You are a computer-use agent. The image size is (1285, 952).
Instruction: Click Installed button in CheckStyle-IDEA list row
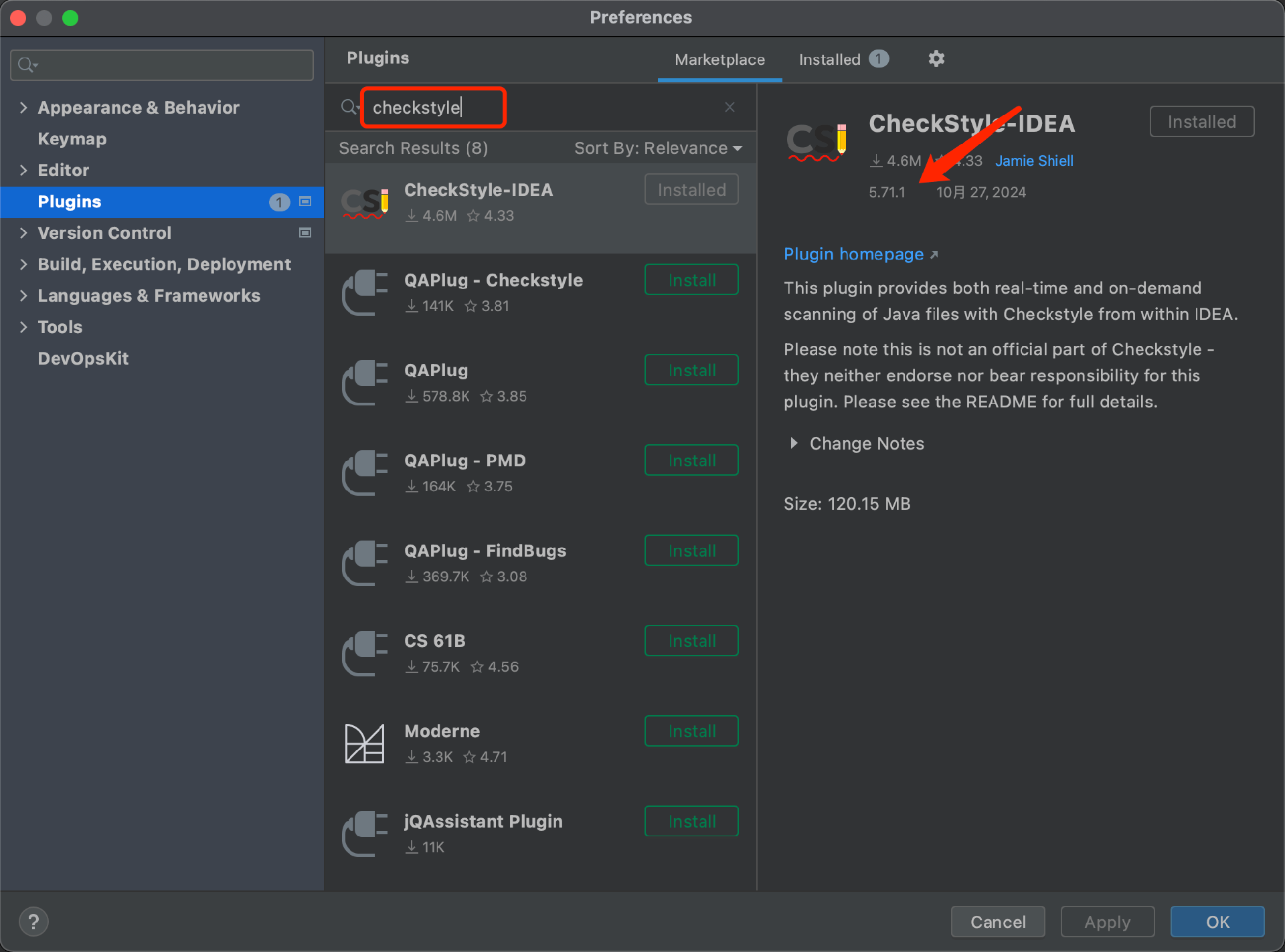pyautogui.click(x=691, y=190)
